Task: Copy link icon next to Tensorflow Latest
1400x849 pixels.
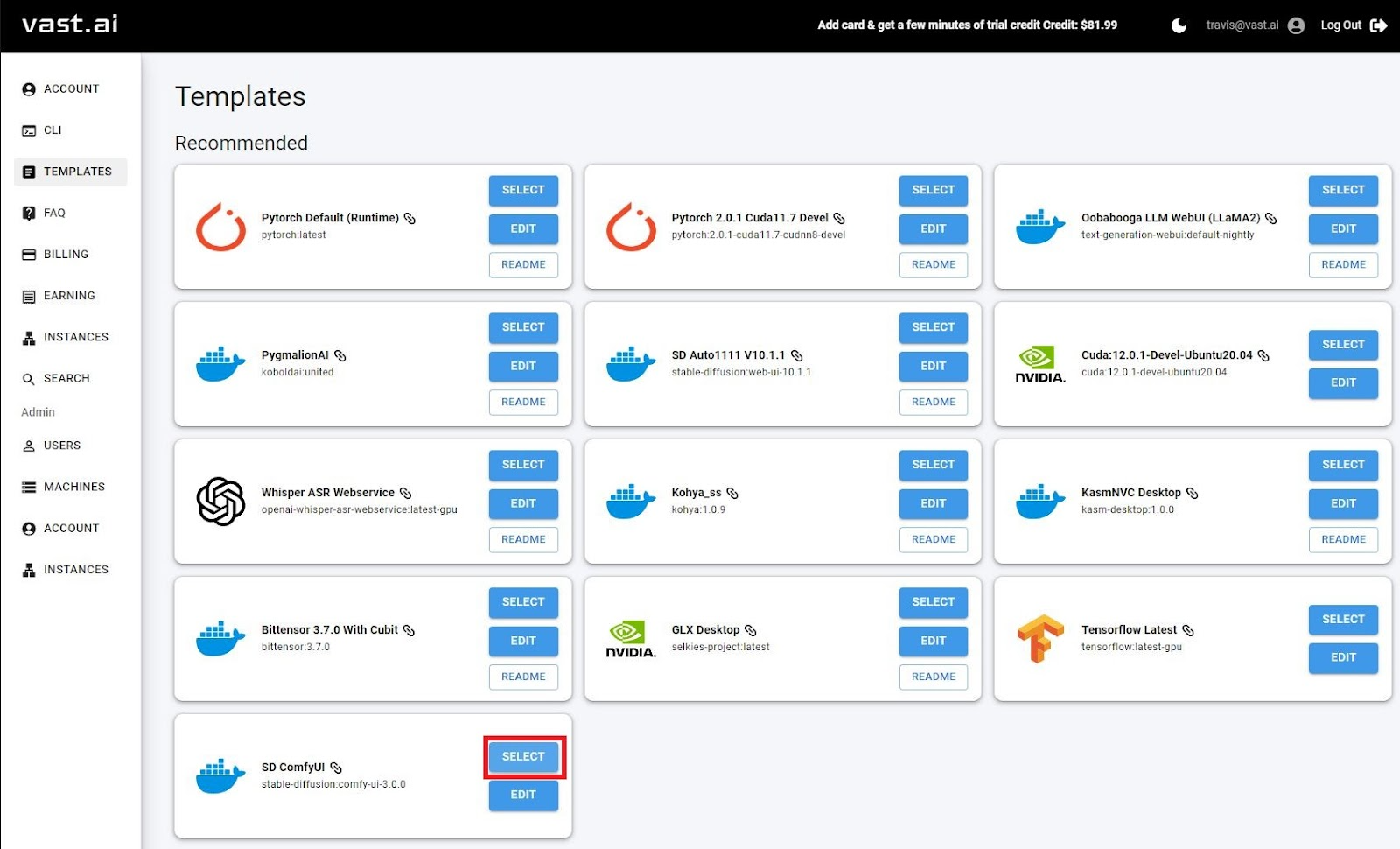Action: (x=1188, y=630)
